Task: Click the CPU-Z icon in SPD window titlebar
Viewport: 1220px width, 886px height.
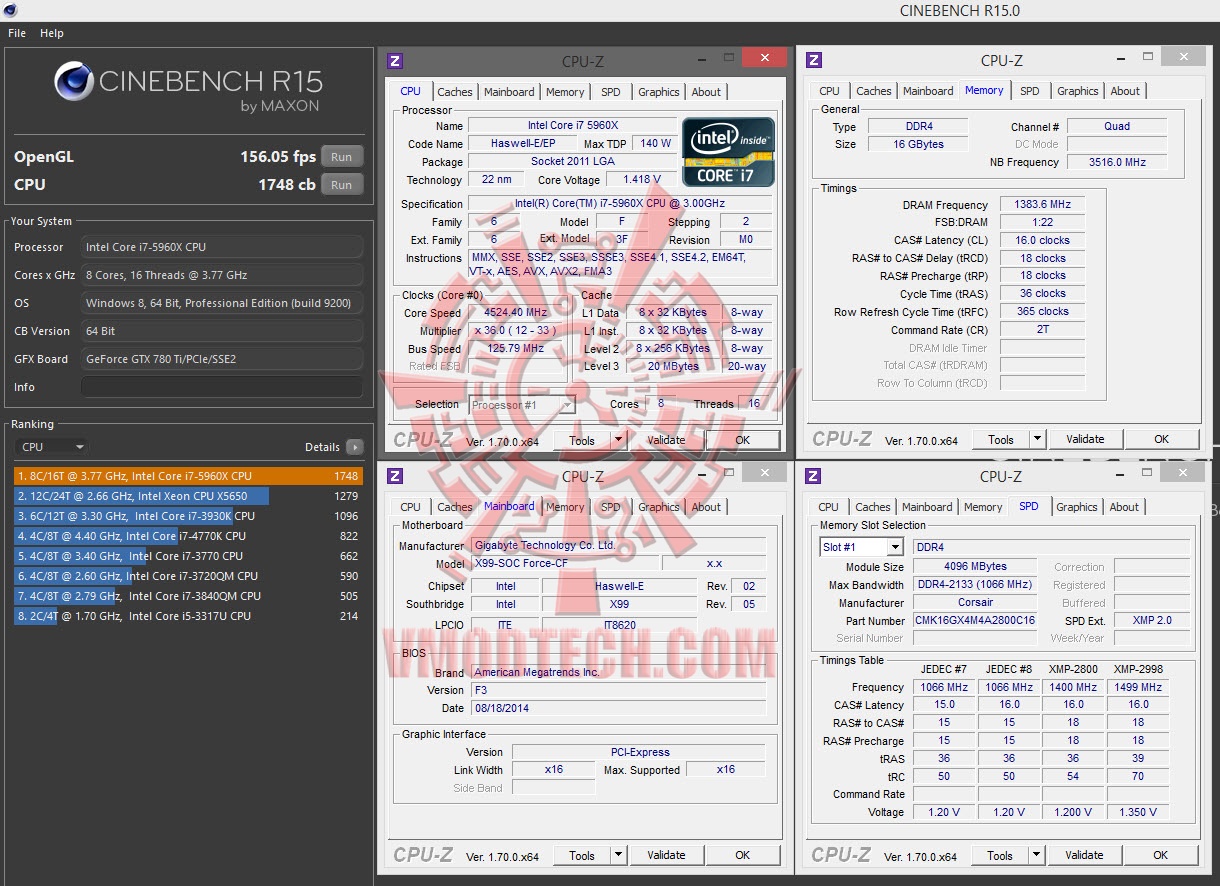Action: click(x=814, y=476)
